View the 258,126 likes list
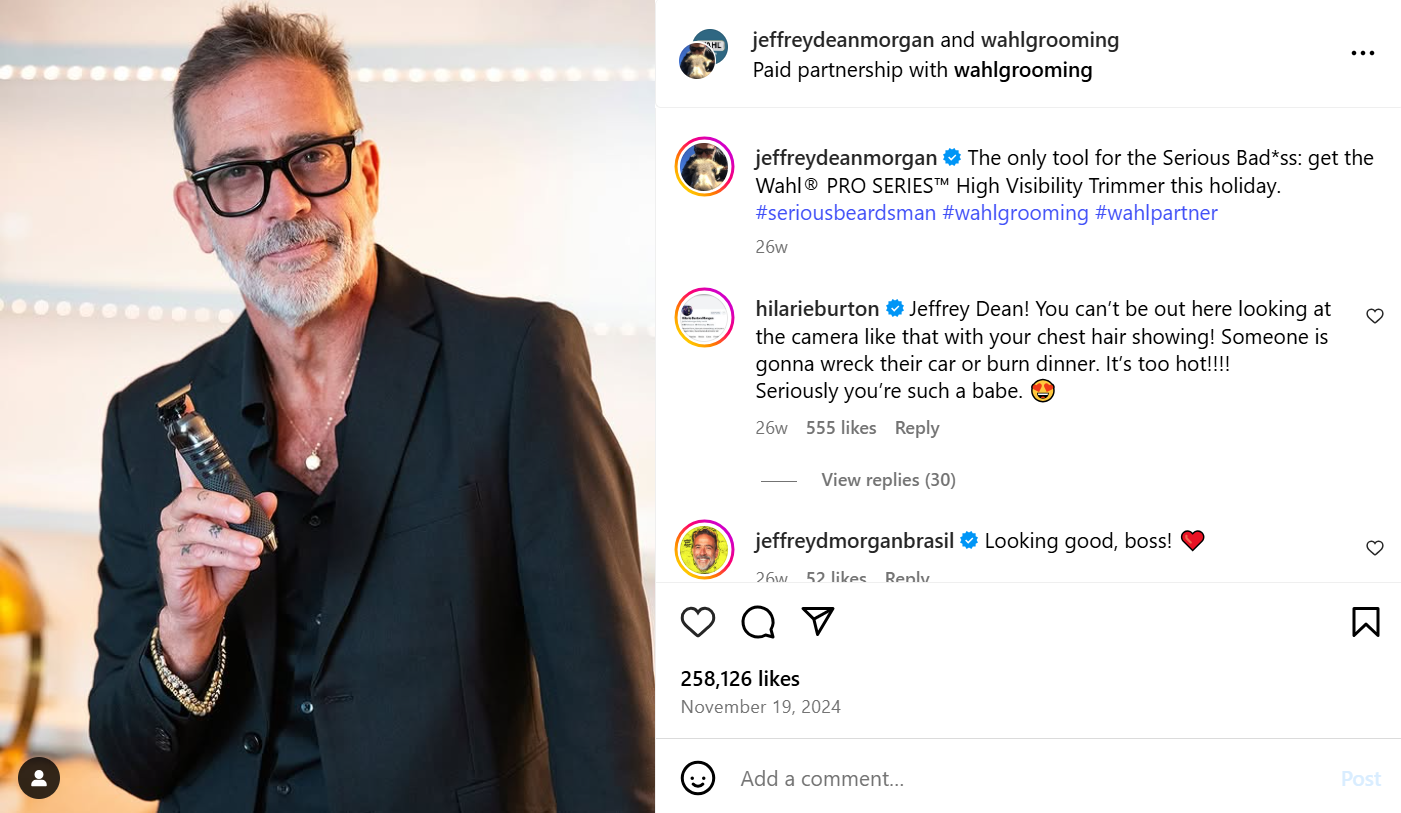 740,678
